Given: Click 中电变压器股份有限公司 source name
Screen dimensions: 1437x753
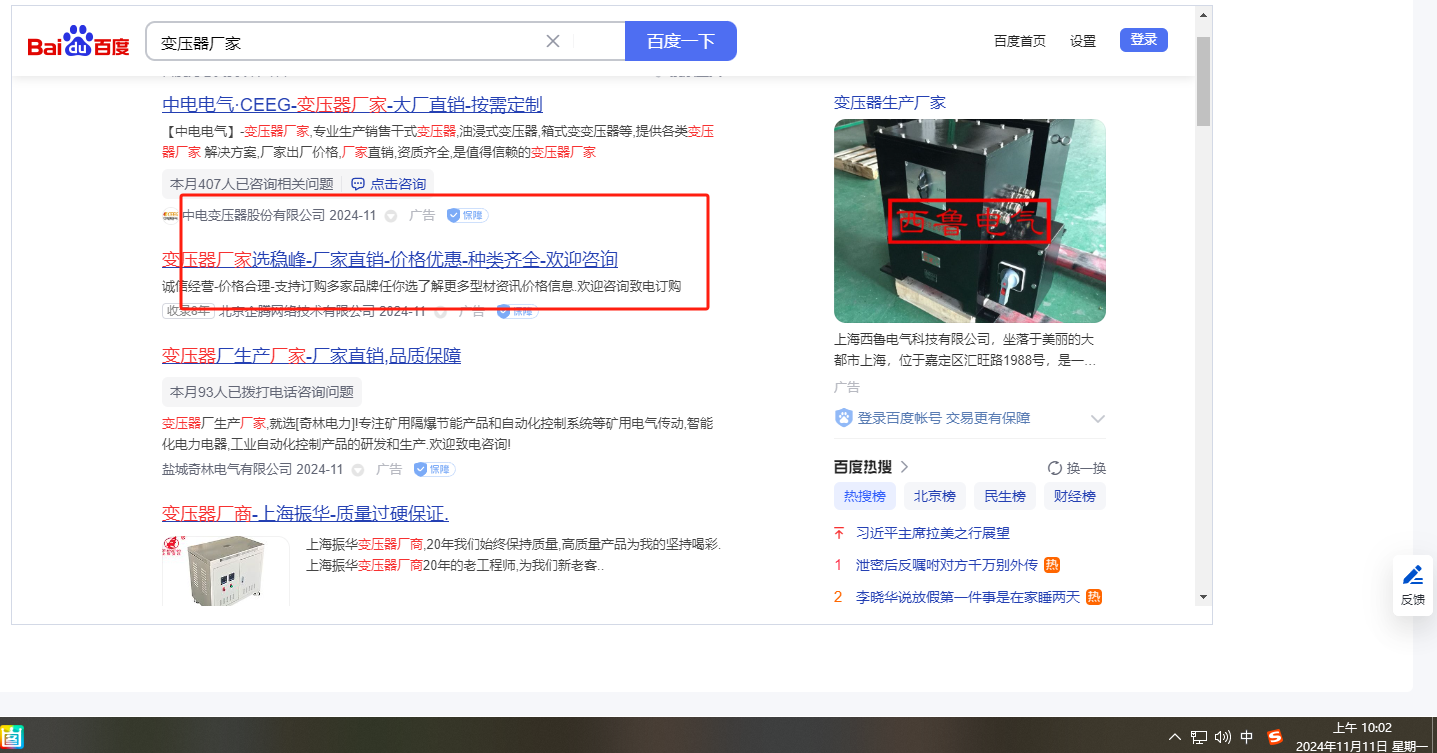Looking at the screenshot, I should [254, 215].
